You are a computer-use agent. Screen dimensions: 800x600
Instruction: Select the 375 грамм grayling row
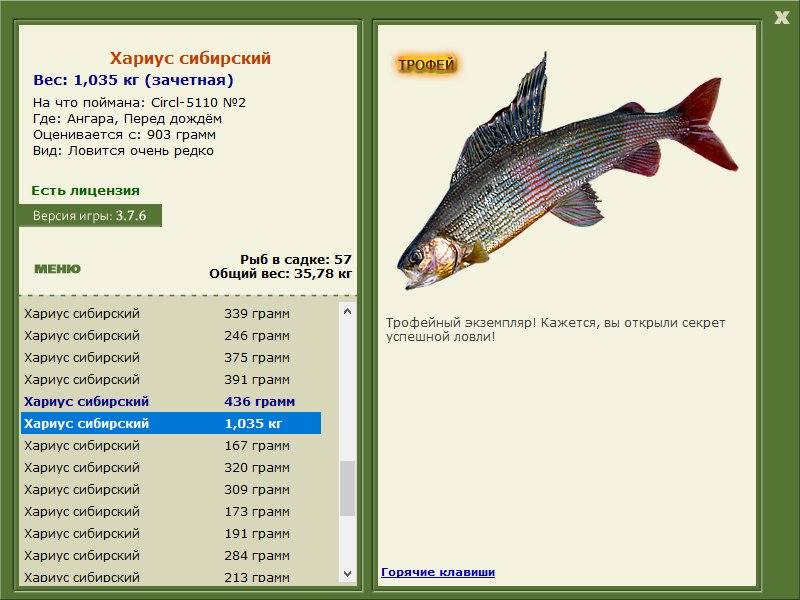pyautogui.click(x=171, y=358)
